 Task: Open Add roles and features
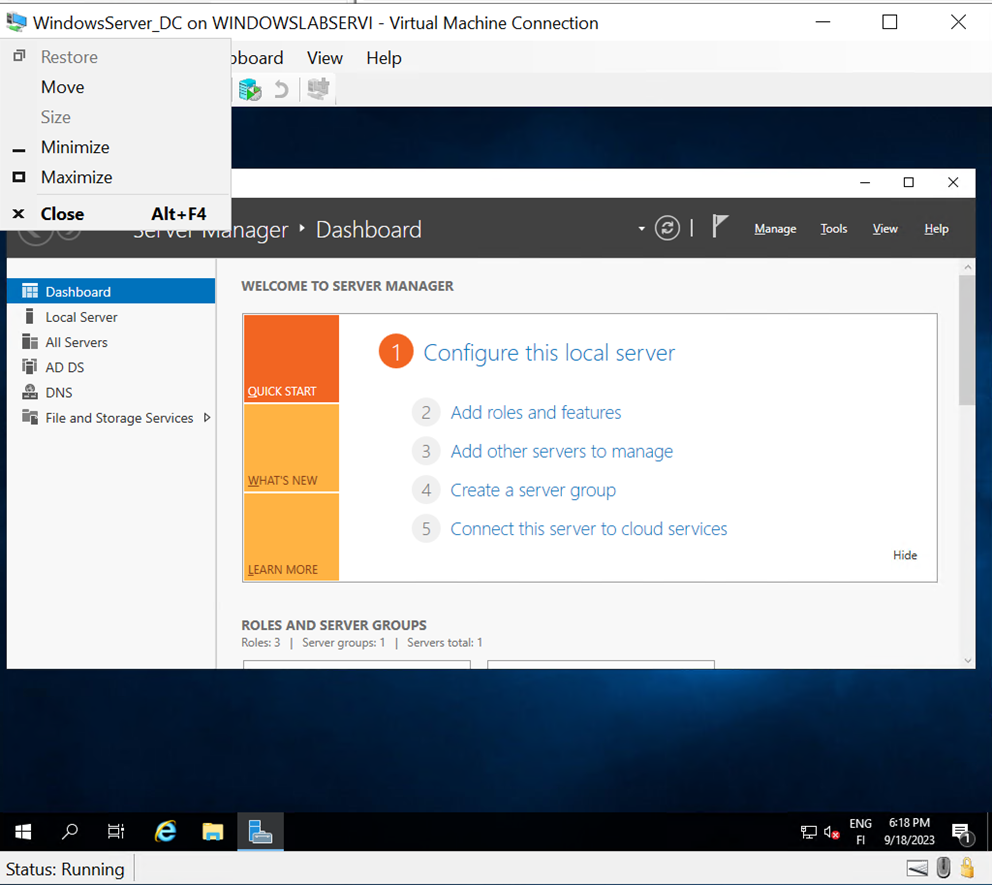[x=536, y=412]
